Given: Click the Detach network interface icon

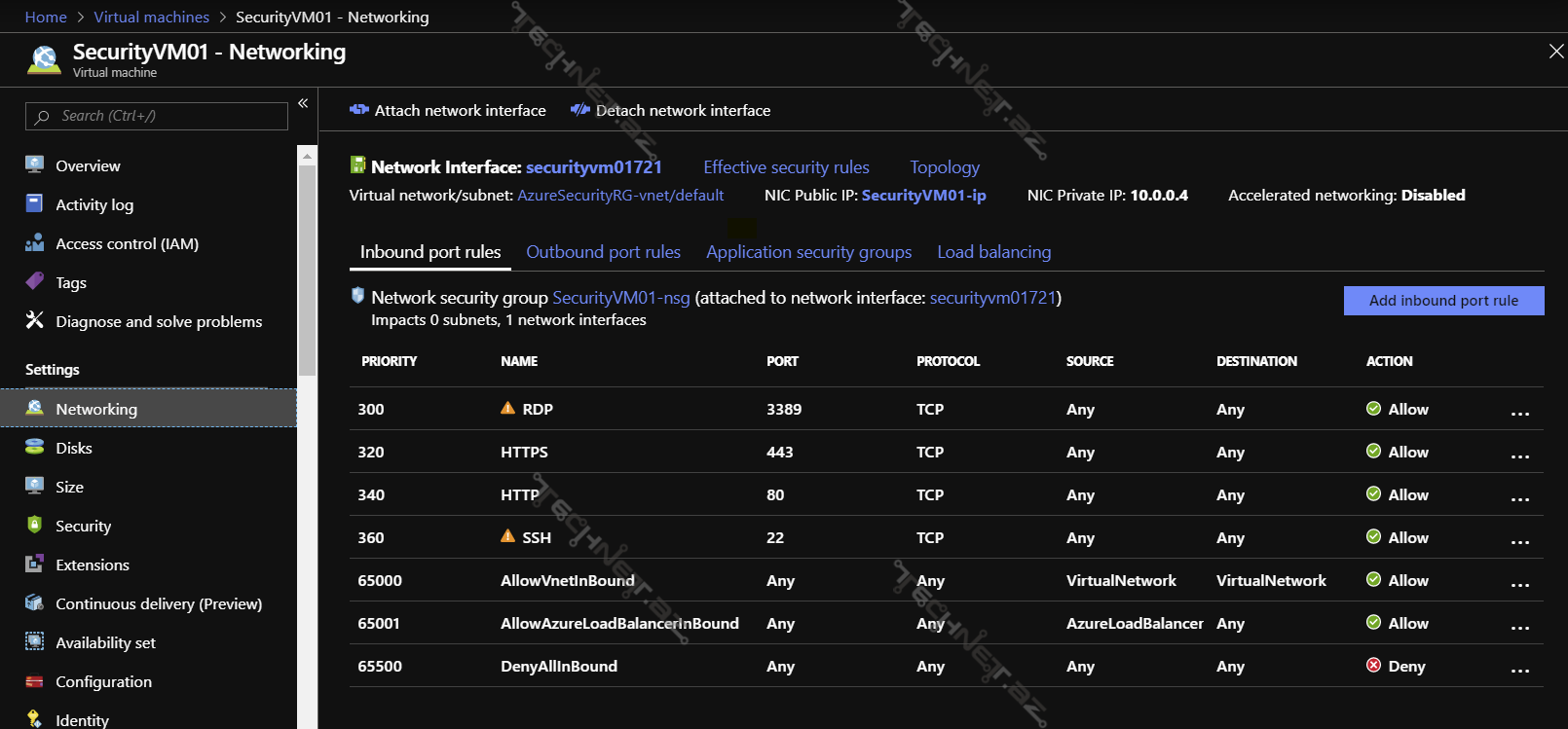Looking at the screenshot, I should pyautogui.click(x=580, y=110).
